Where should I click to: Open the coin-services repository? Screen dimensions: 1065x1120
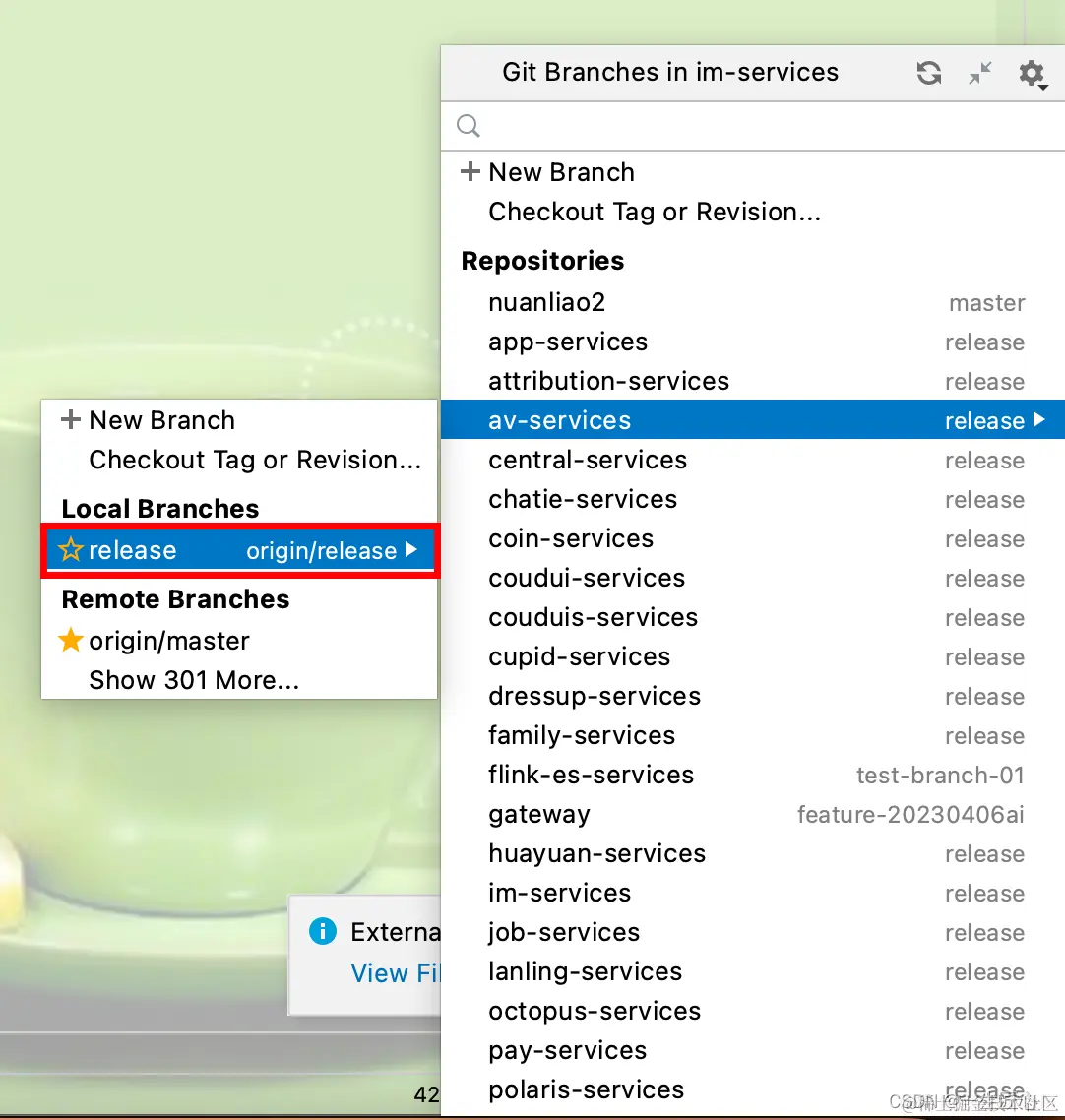tap(753, 538)
